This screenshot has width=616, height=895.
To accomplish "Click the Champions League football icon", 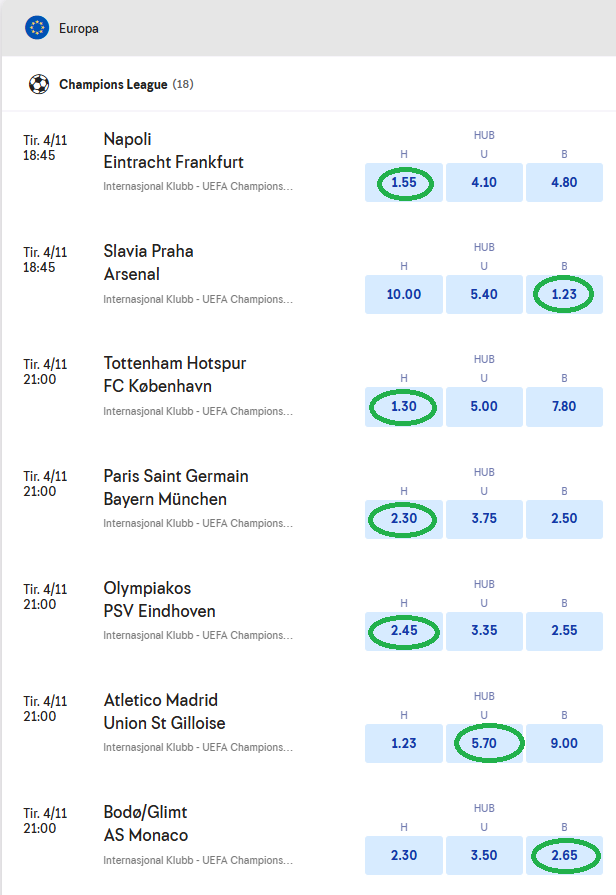I will [x=39, y=85].
